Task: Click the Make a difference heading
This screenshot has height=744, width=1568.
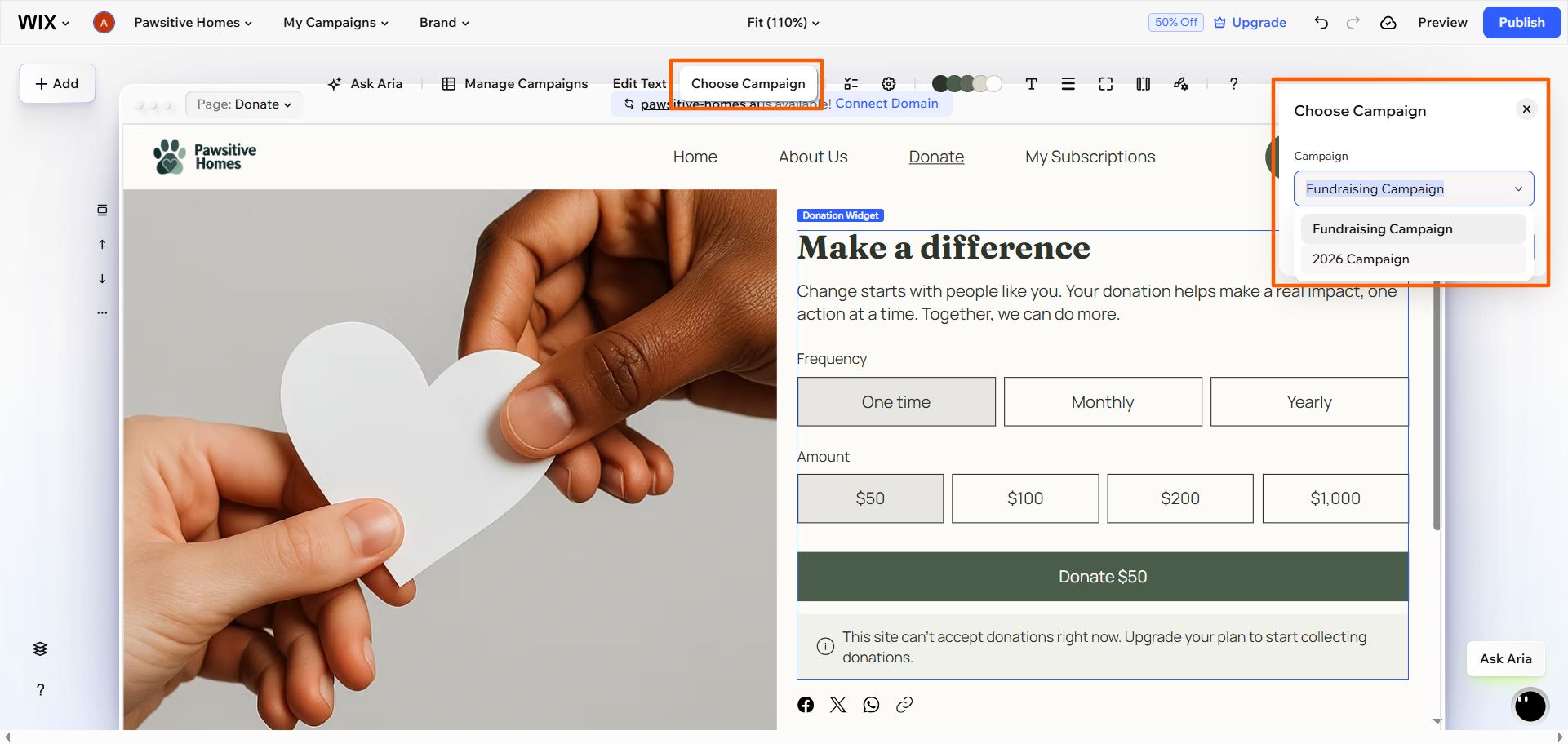Action: click(944, 247)
